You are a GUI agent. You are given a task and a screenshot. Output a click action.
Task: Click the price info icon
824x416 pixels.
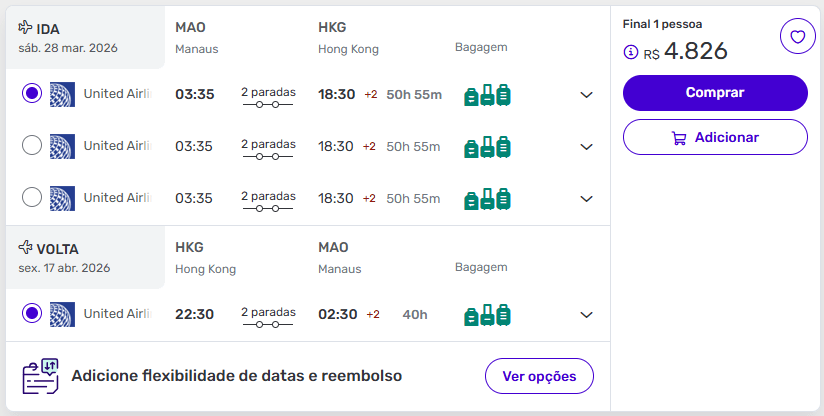630,53
